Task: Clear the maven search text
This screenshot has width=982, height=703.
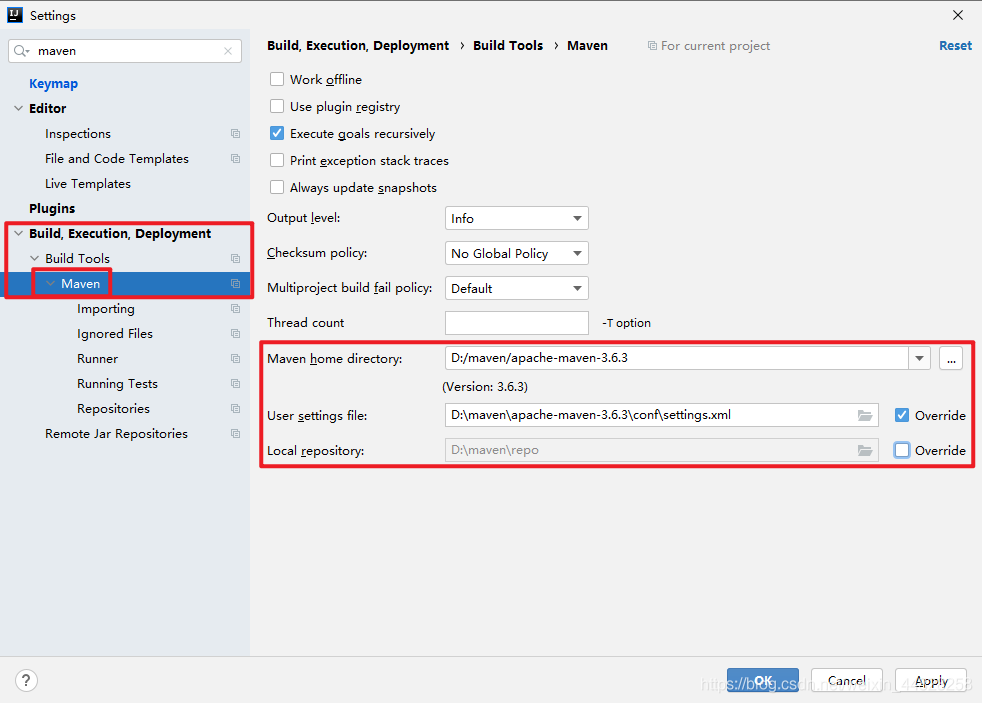Action: tap(228, 51)
